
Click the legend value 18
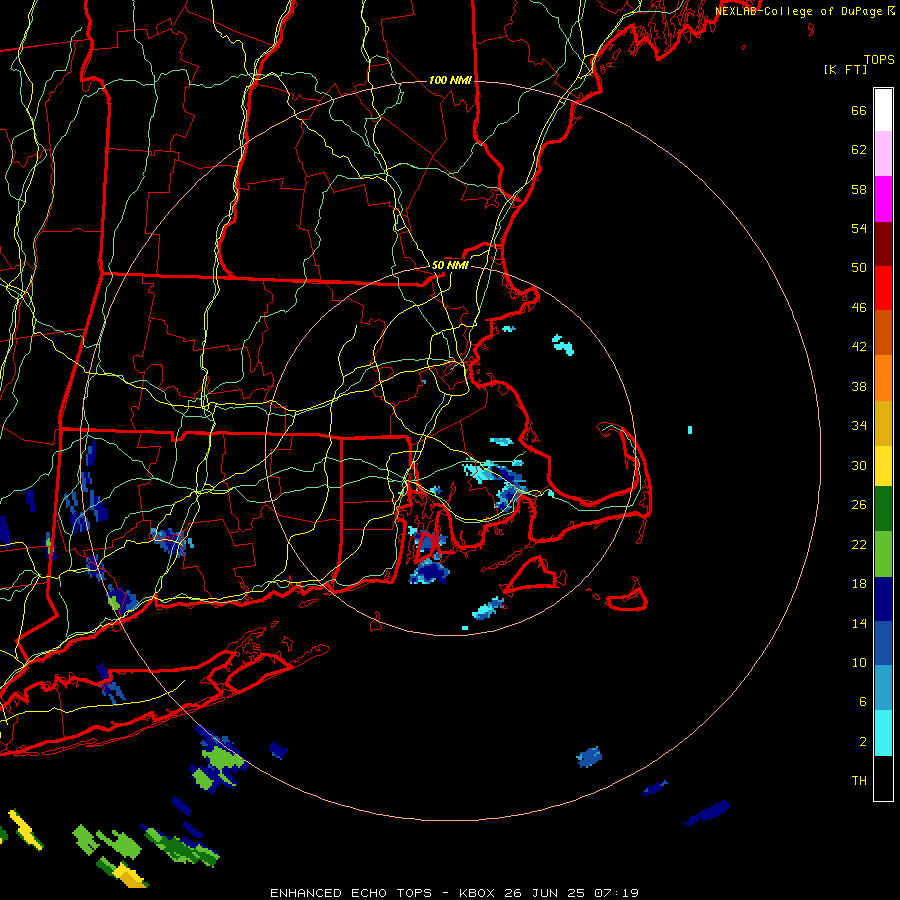tap(859, 584)
